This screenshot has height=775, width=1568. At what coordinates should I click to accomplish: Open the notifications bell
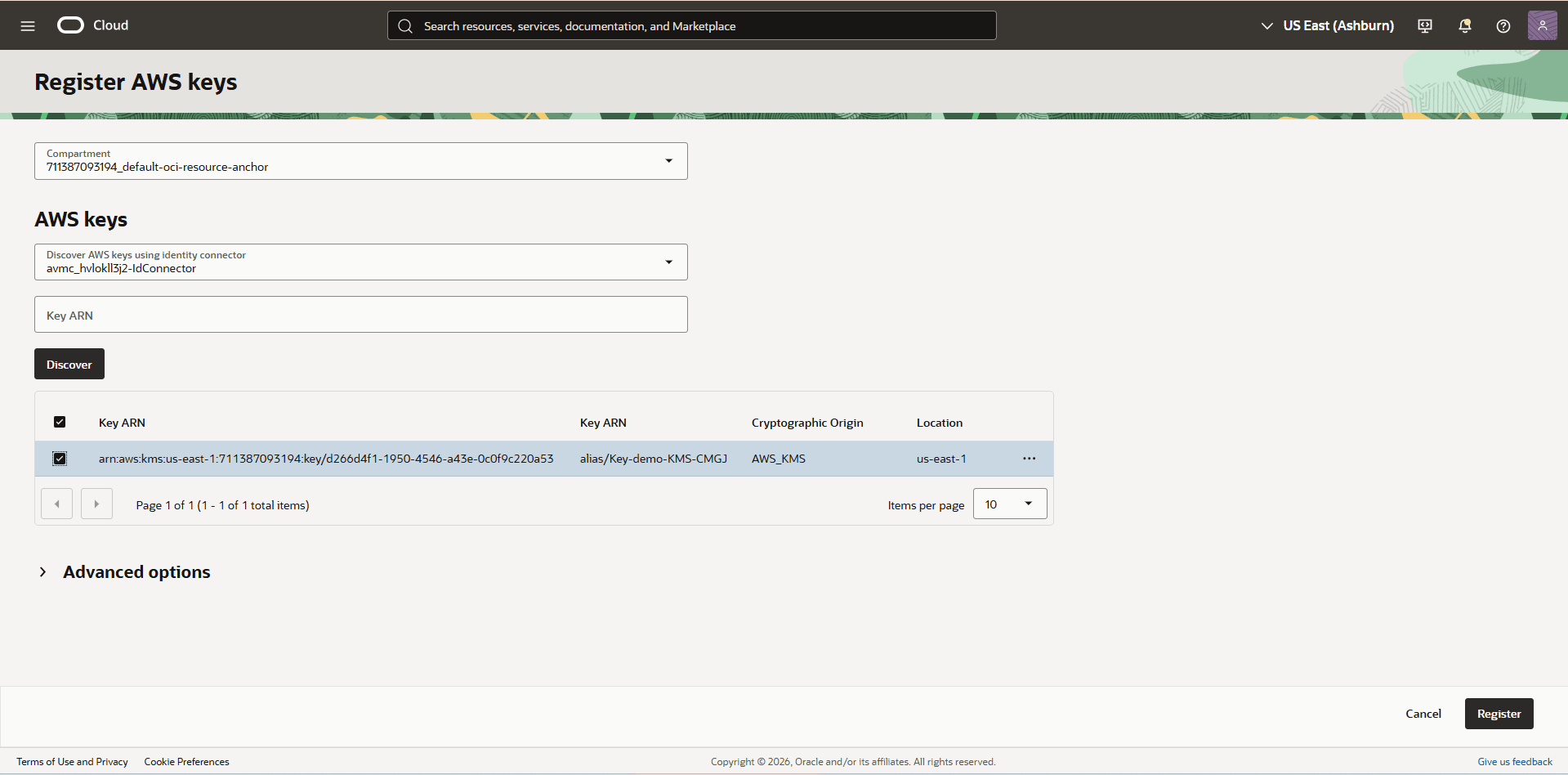[x=1463, y=25]
